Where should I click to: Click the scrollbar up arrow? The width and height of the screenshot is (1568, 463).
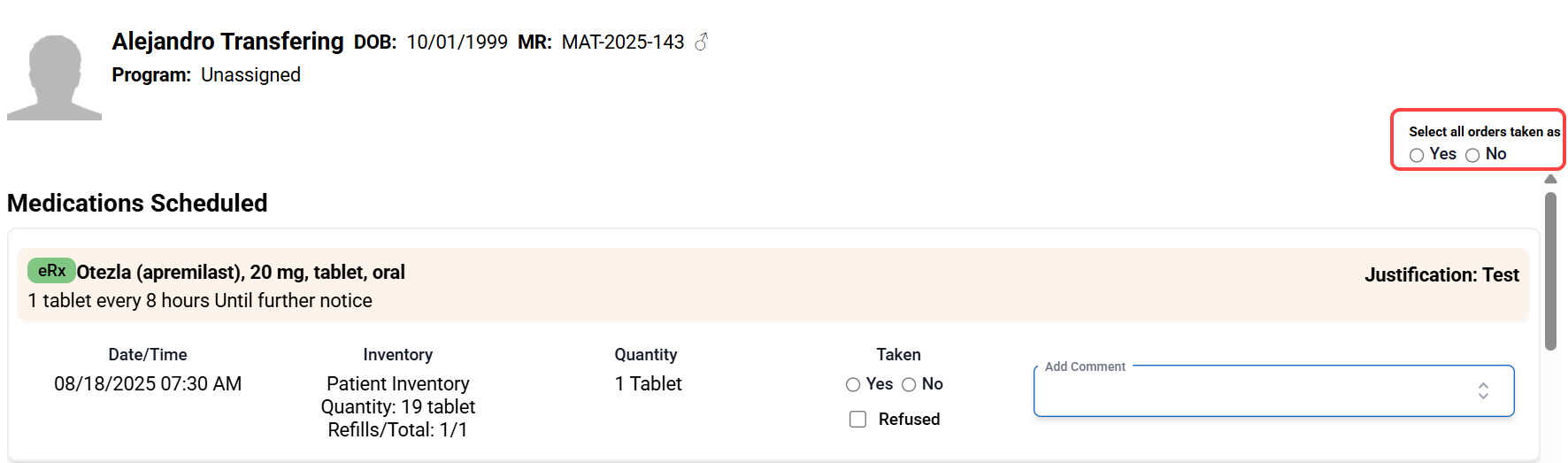[1550, 179]
